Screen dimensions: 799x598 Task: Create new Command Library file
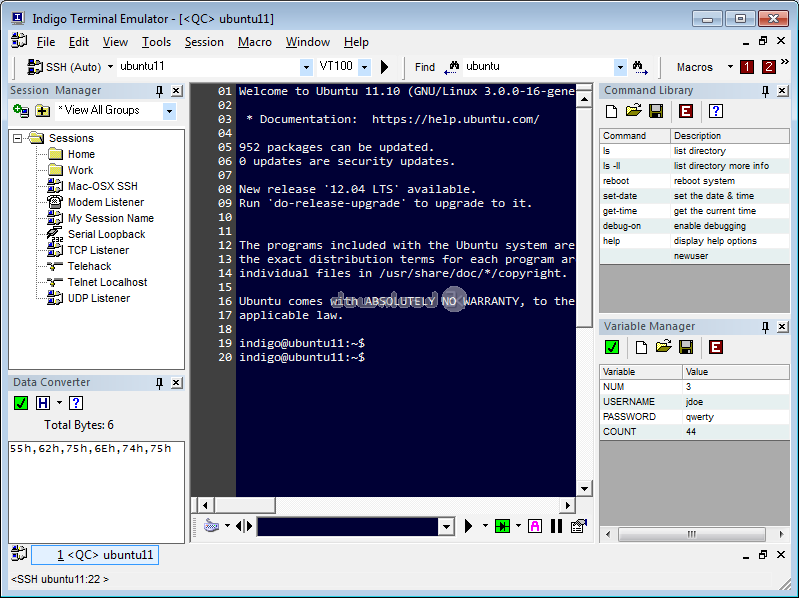tap(611, 111)
